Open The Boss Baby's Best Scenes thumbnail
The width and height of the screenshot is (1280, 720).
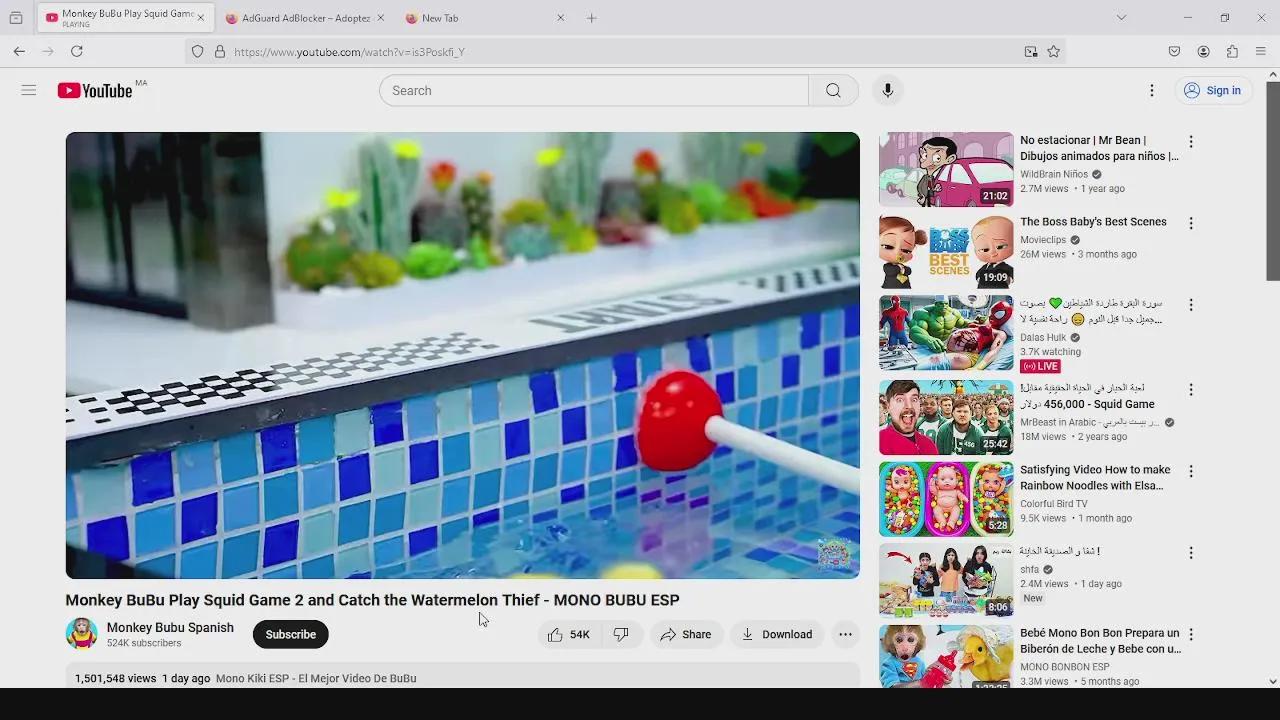pos(946,251)
